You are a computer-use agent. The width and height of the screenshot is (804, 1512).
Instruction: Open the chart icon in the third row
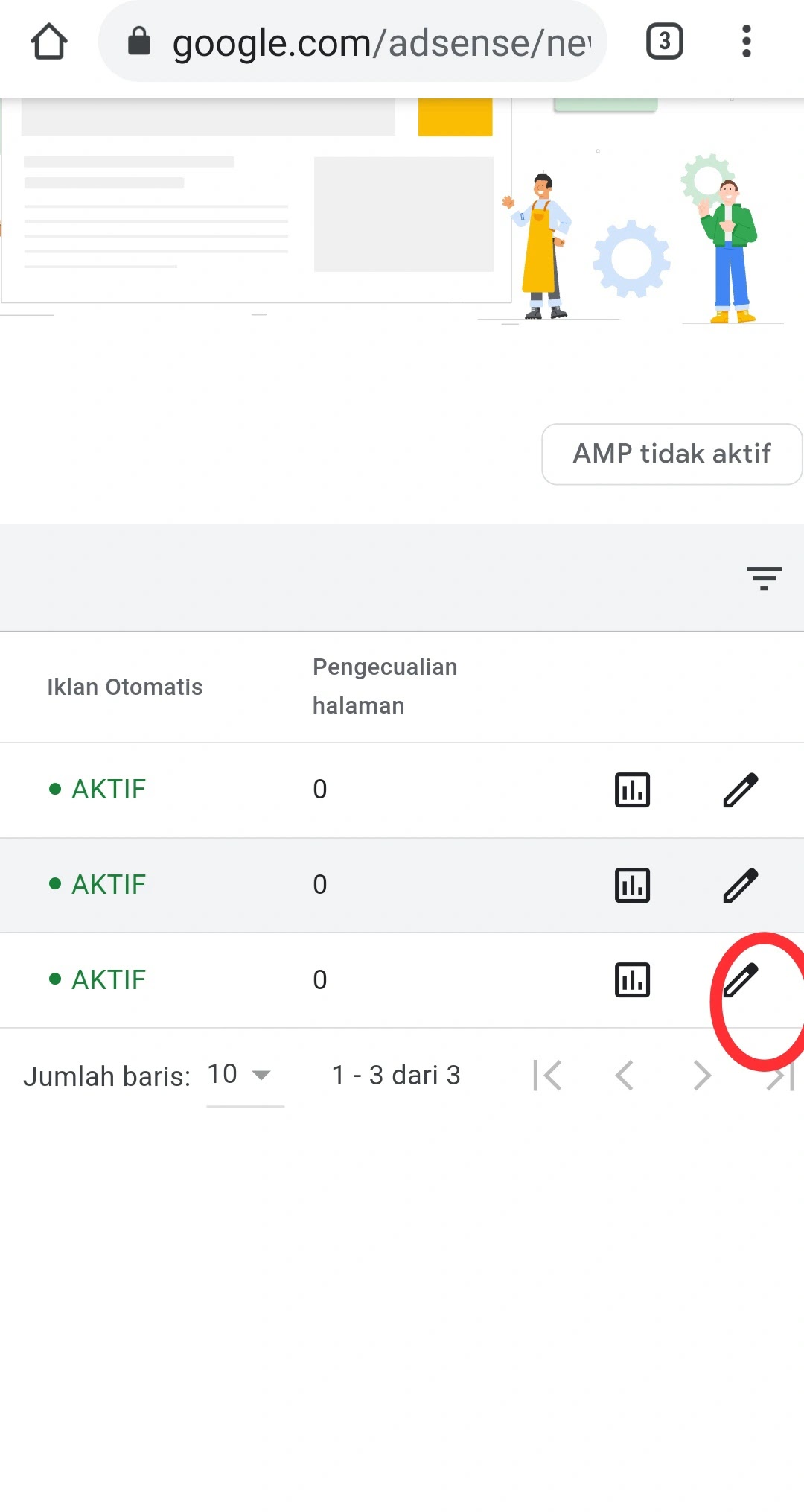tap(632, 980)
